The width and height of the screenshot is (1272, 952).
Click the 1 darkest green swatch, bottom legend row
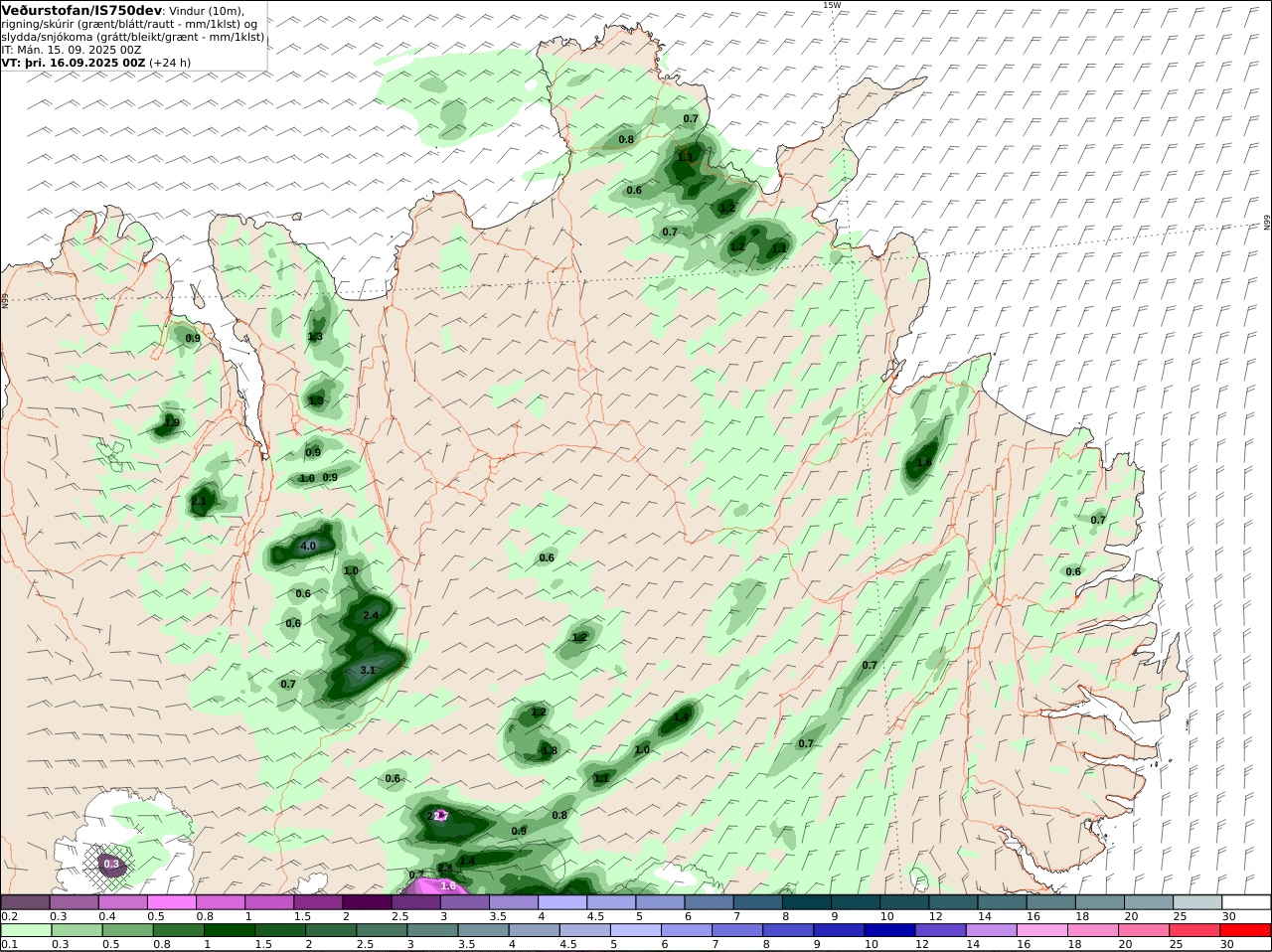click(230, 930)
